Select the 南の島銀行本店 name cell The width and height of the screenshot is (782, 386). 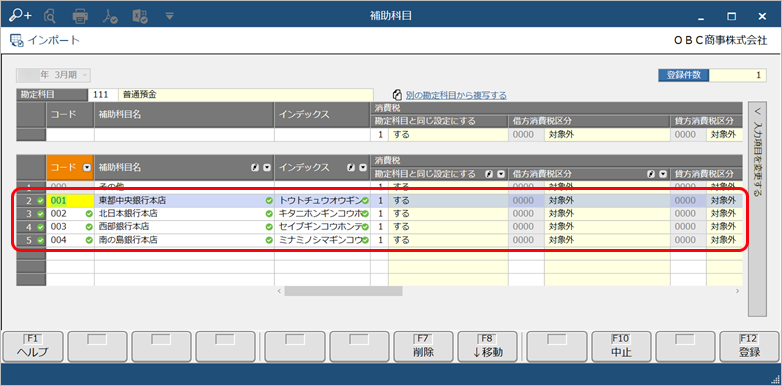pos(184,240)
